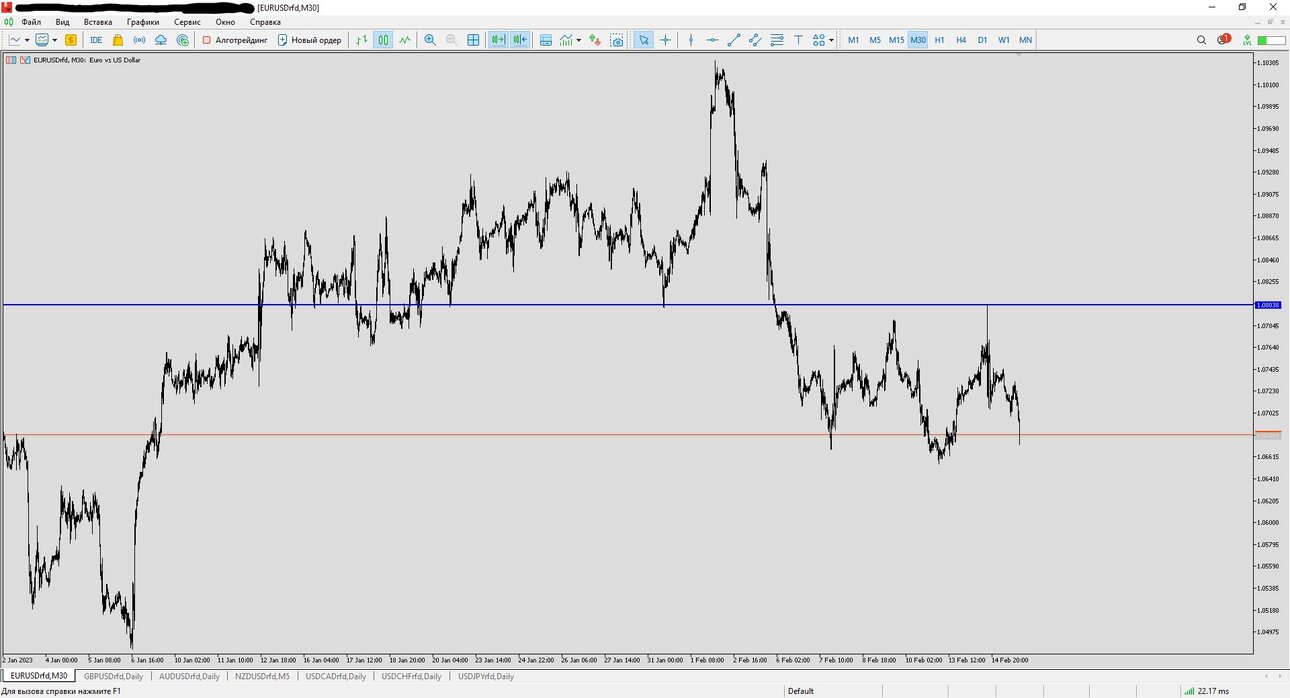Viewport: 1290px width, 698px height.
Task: Zoom out on the chart
Action: [451, 40]
